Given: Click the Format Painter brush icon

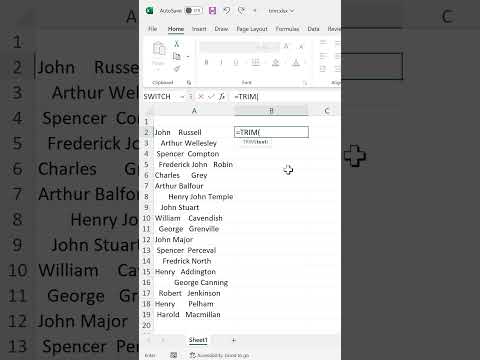Looking at the screenshot, I should [x=177, y=69].
